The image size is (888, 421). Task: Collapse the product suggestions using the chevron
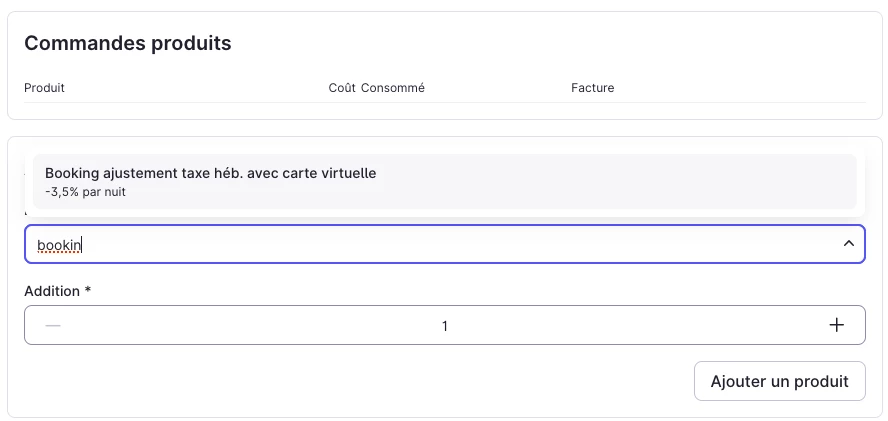coord(848,244)
